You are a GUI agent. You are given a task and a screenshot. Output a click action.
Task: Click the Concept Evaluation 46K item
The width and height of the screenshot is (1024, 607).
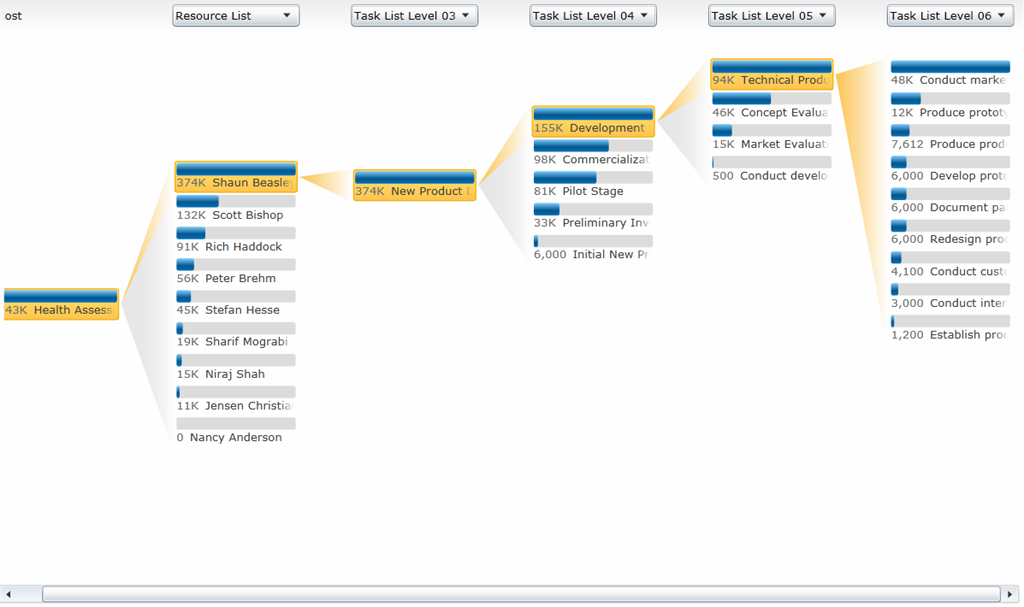tap(771, 106)
